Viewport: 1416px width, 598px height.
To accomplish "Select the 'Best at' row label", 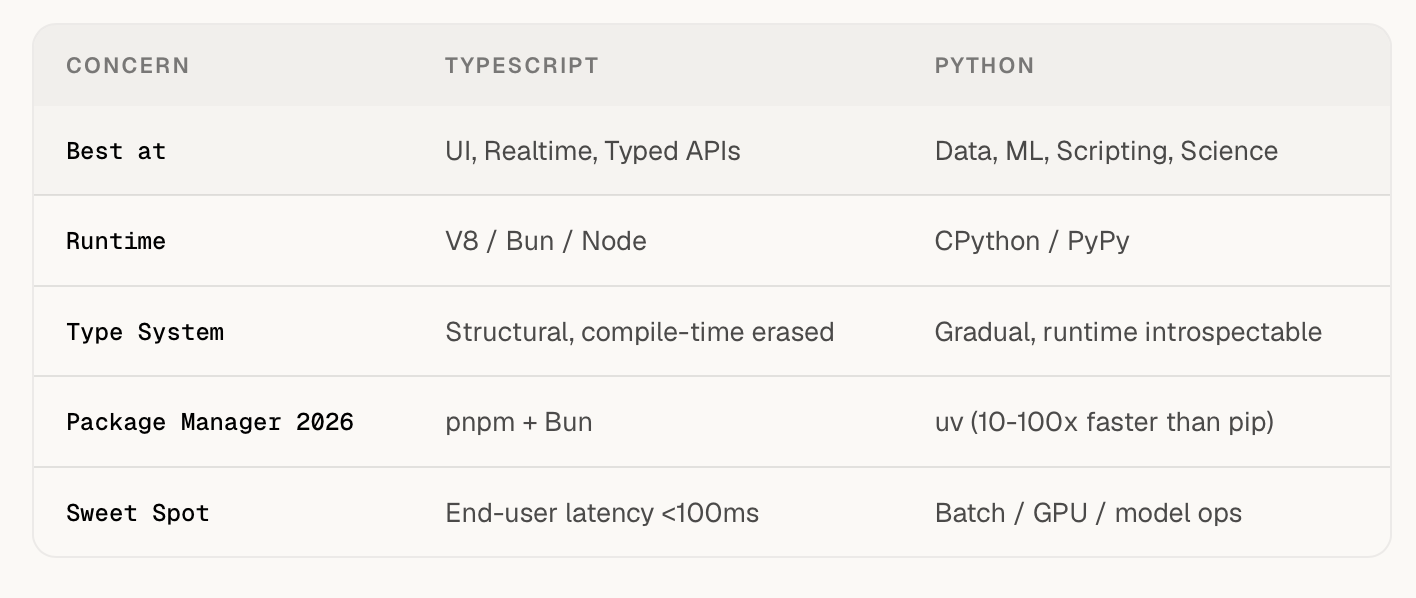I will tap(116, 151).
